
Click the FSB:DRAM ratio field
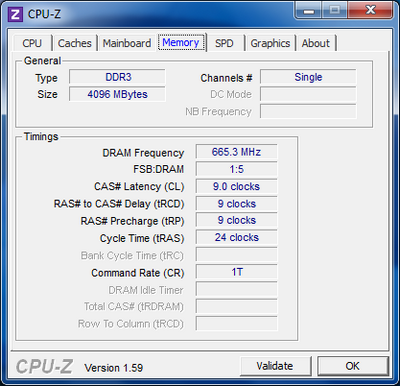(236, 169)
